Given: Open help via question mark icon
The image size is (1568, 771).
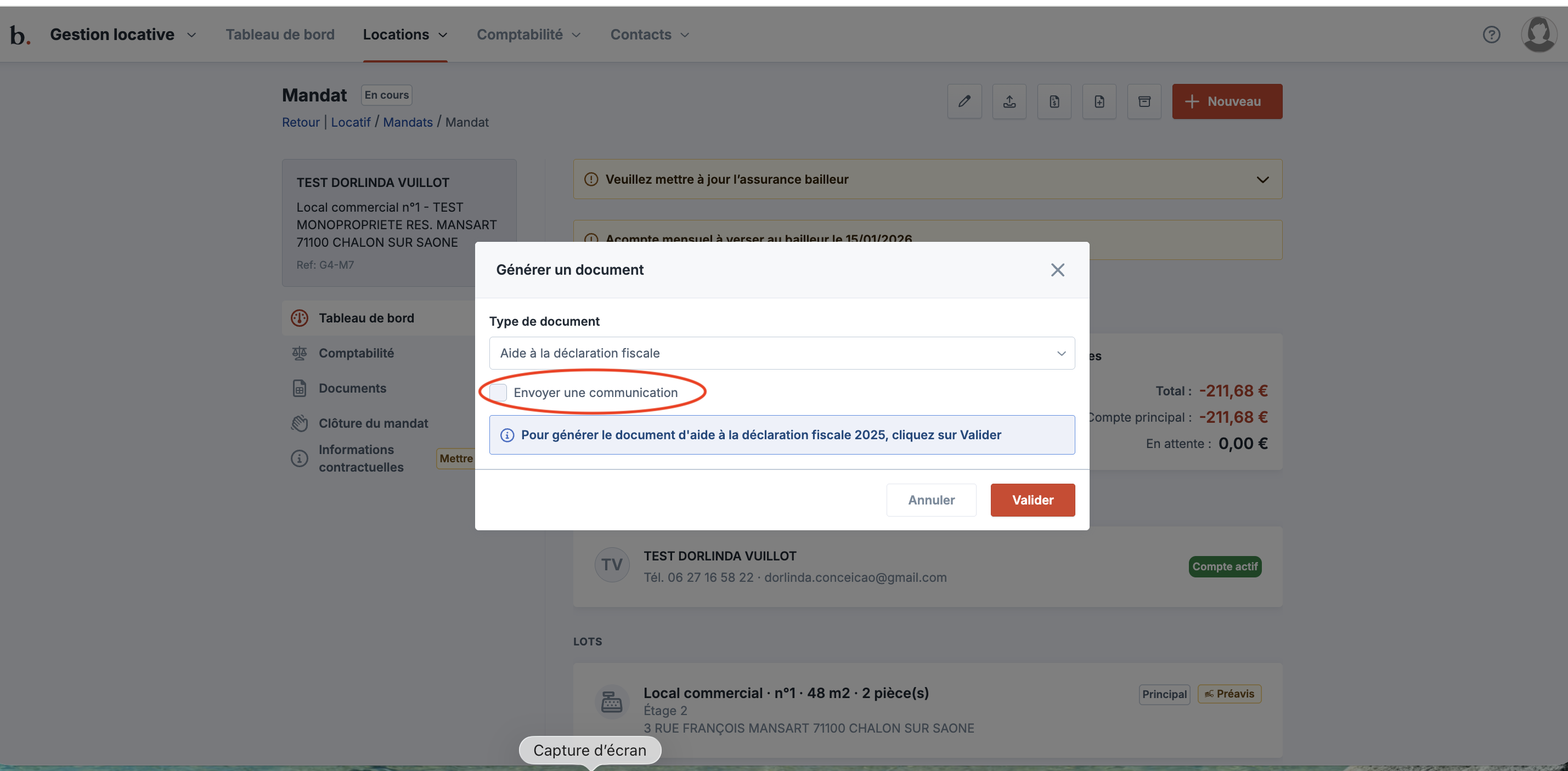Looking at the screenshot, I should pos(1491,35).
